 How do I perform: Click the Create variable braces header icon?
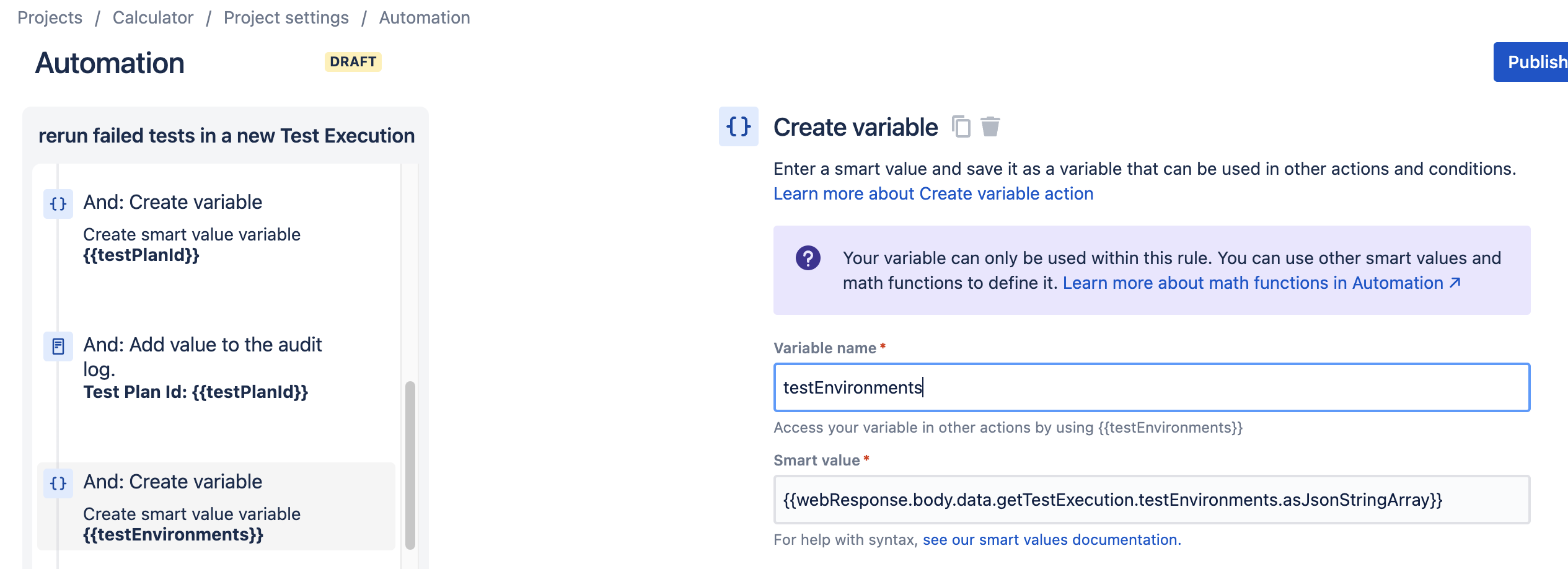739,126
